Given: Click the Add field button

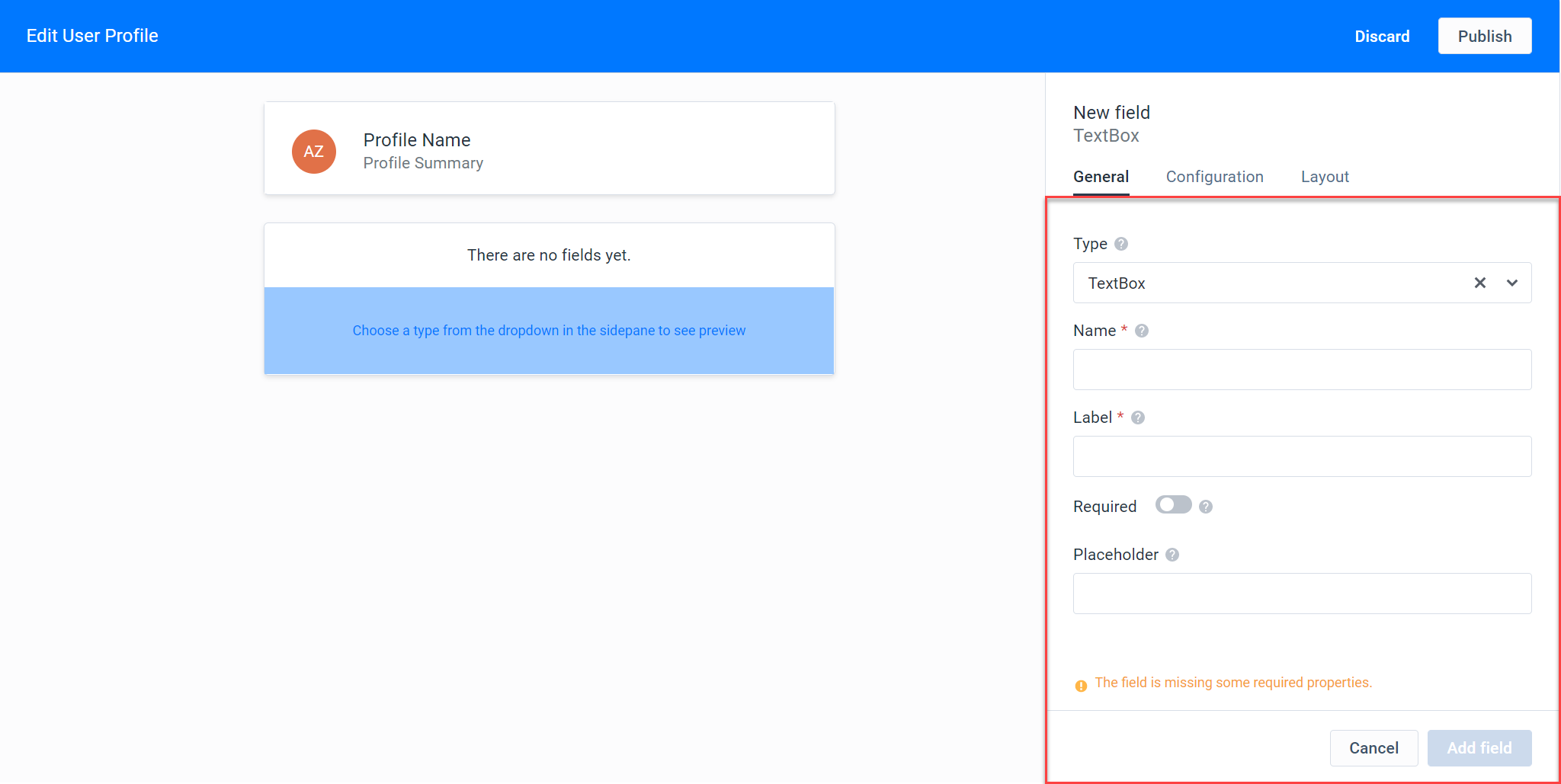Looking at the screenshot, I should pyautogui.click(x=1479, y=748).
